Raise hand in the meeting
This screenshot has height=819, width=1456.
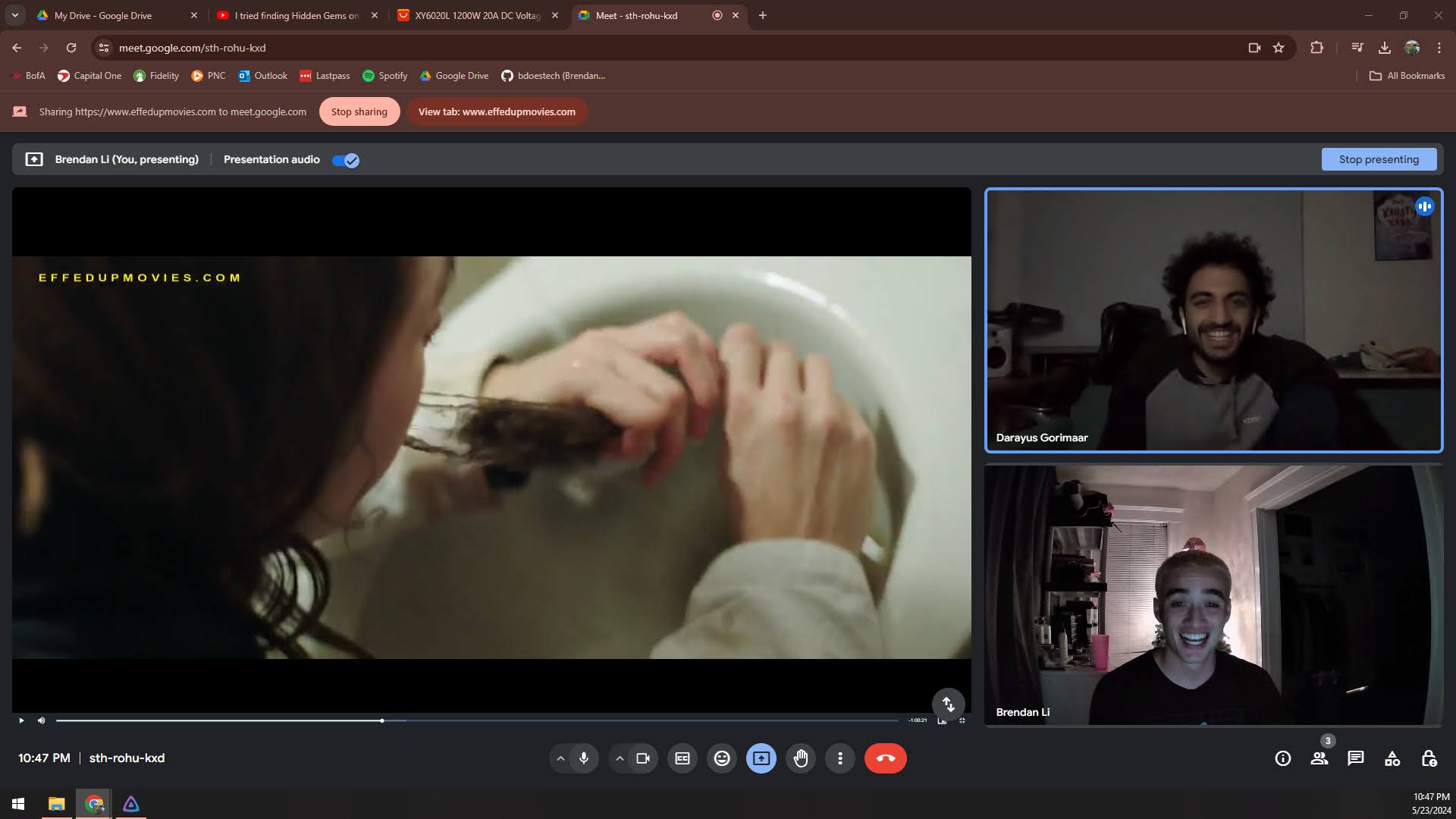[x=801, y=758]
